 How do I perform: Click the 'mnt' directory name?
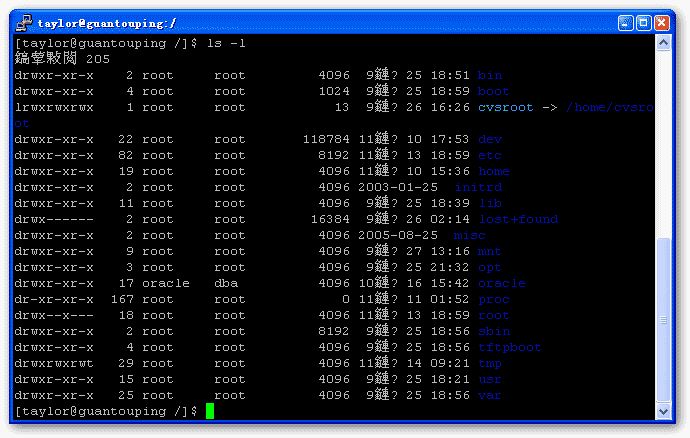[x=490, y=251]
